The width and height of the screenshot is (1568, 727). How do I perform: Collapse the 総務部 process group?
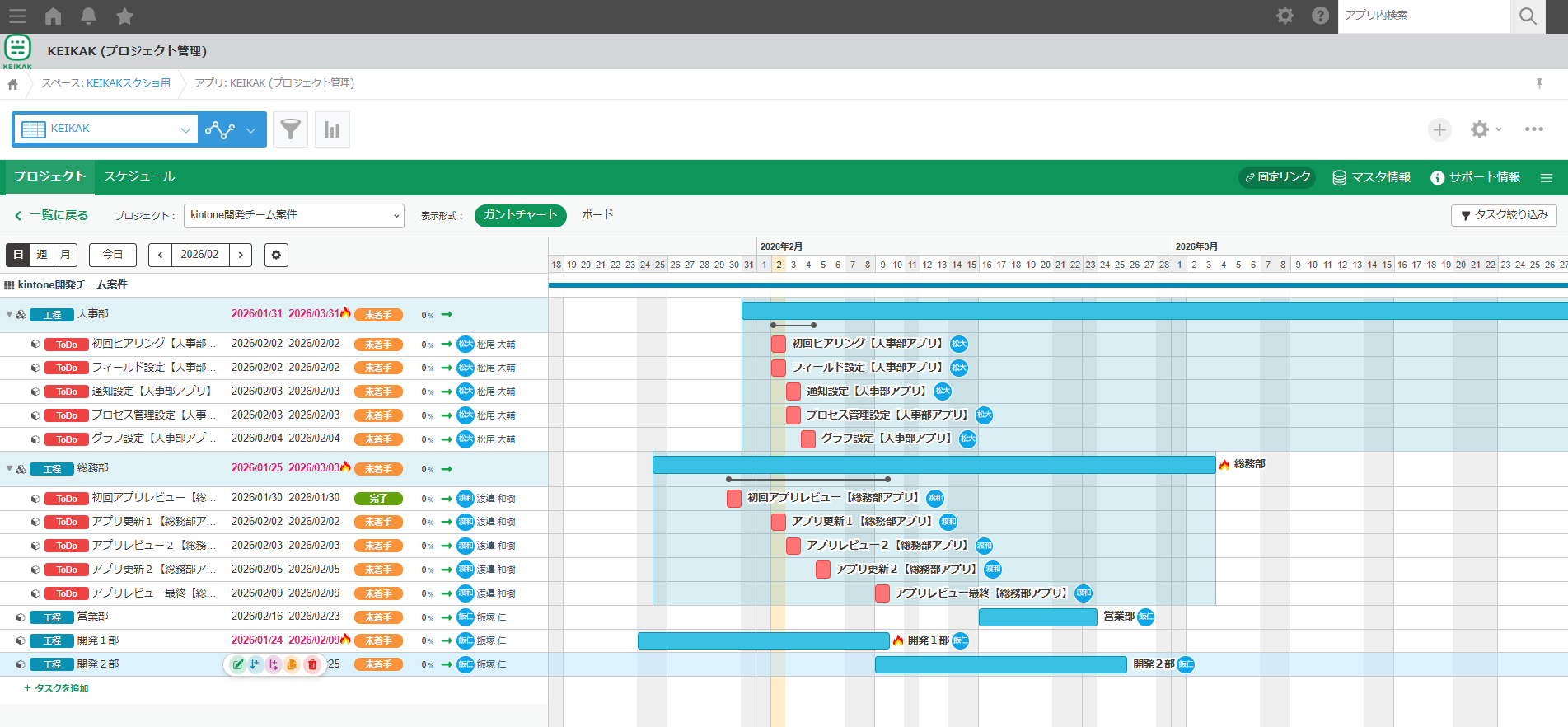coord(10,468)
